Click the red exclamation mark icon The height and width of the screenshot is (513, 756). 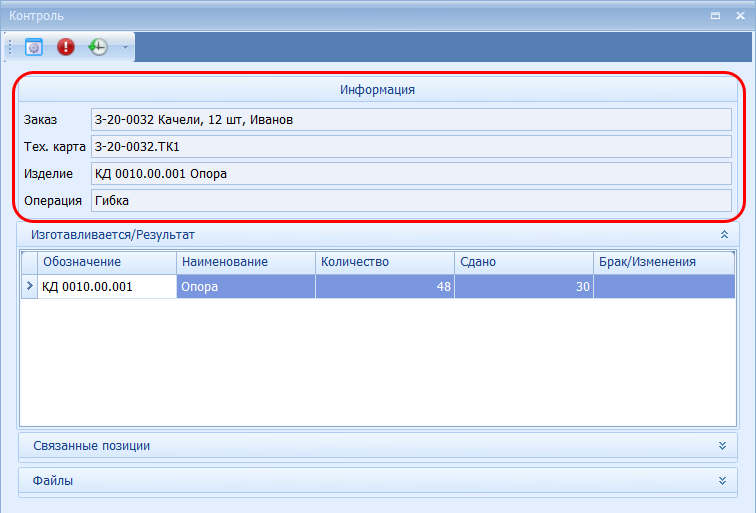(66, 47)
